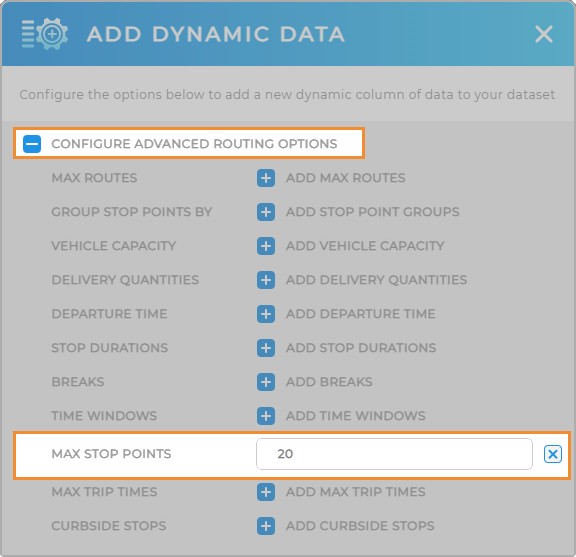Remove the Max Stop Points value

point(553,454)
